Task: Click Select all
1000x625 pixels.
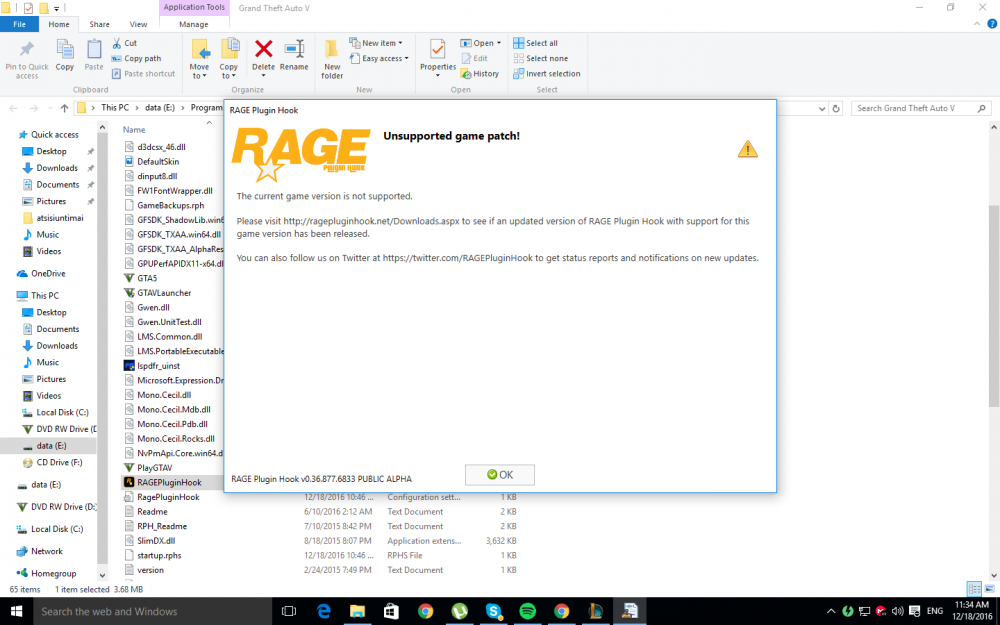Action: click(x=536, y=43)
